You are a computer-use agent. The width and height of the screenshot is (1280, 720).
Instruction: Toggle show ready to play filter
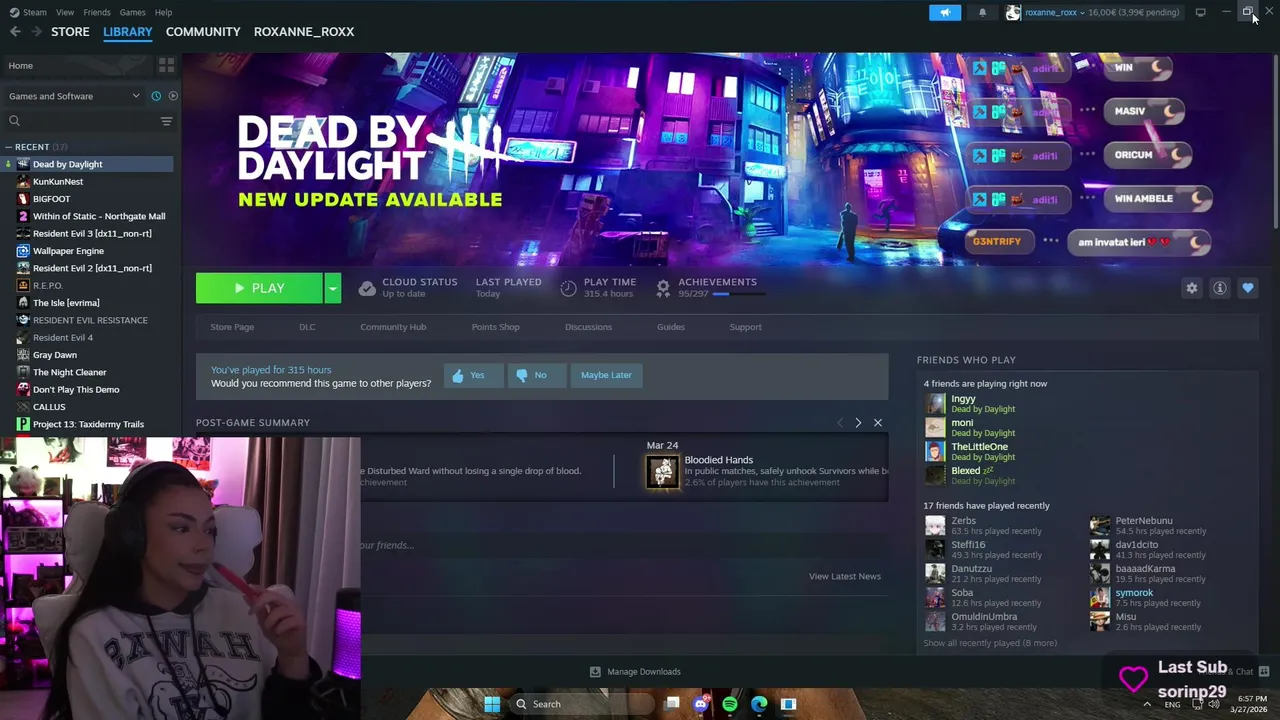[x=173, y=96]
